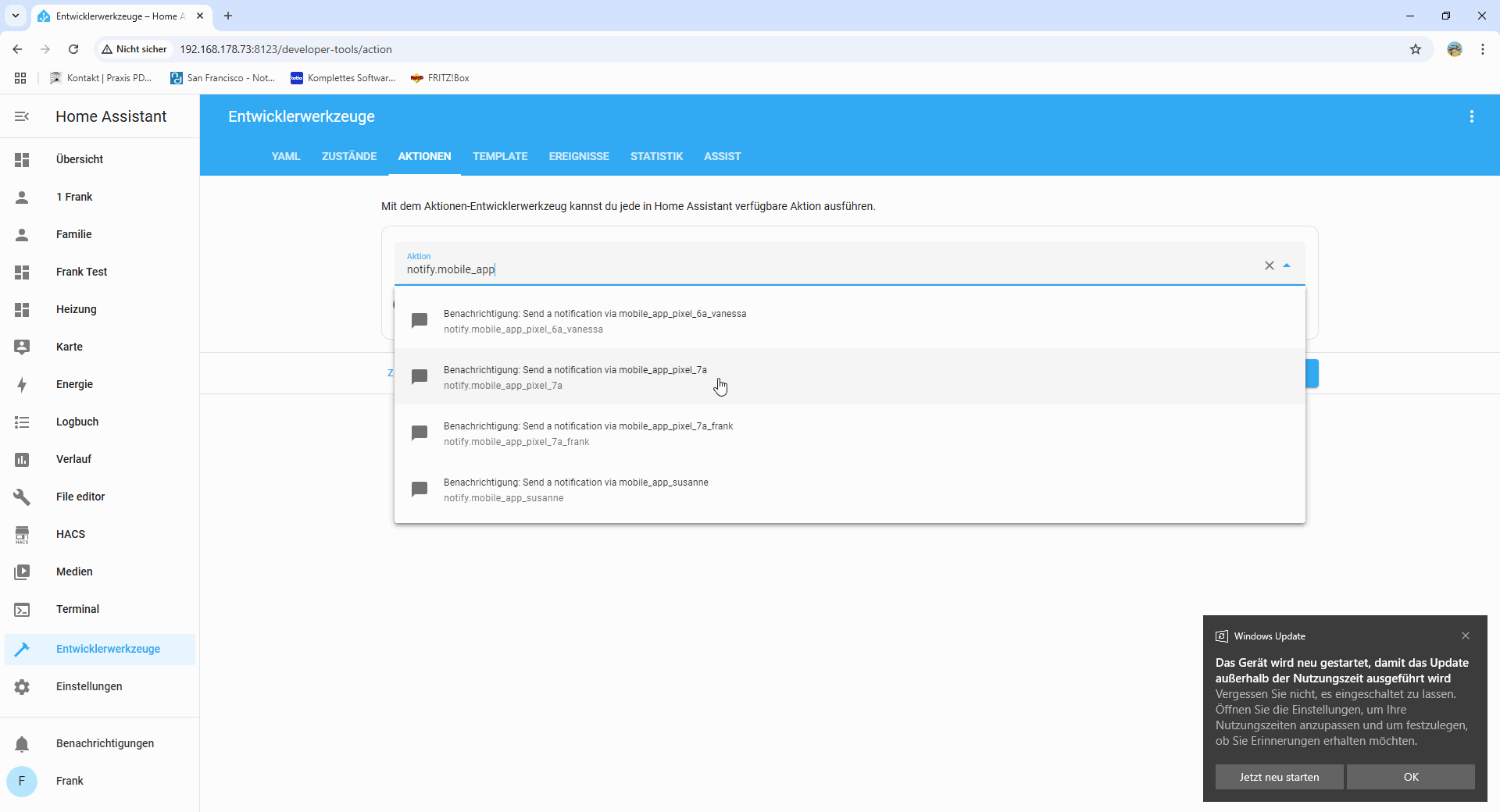Viewport: 1500px width, 812px height.
Task: Open the Energie dashboard
Action: [100, 384]
